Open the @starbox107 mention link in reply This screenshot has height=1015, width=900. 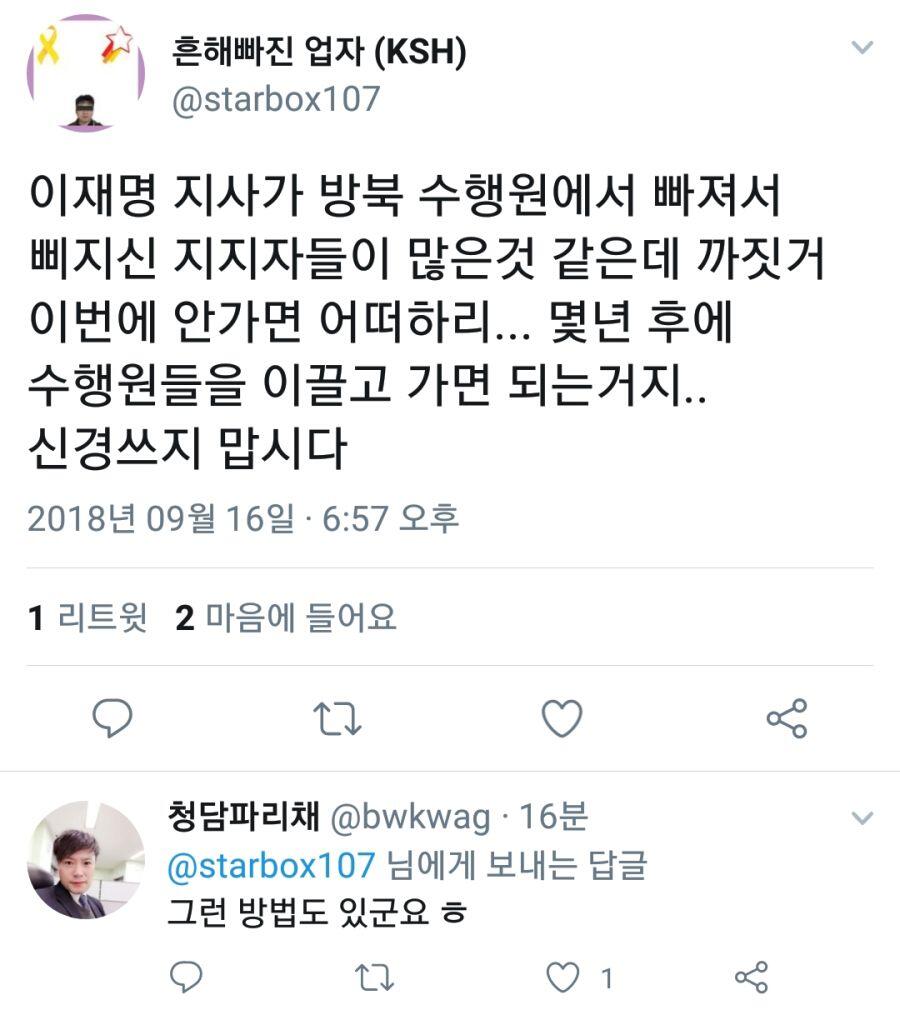(271, 865)
